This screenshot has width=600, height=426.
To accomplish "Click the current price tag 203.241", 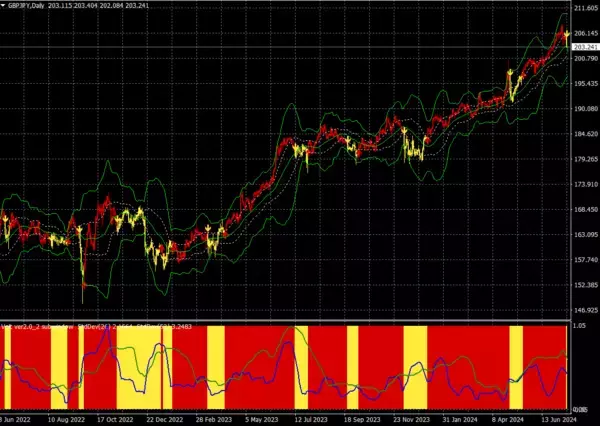I will 585,47.
